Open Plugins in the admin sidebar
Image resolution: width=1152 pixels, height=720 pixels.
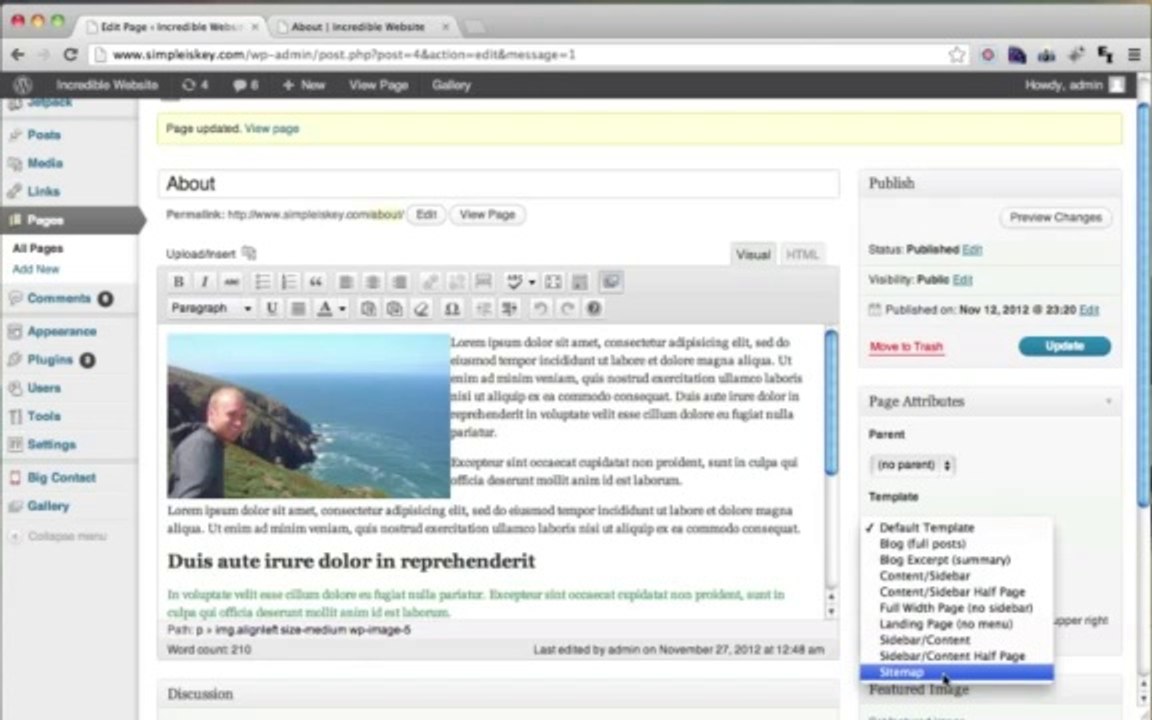coord(50,360)
